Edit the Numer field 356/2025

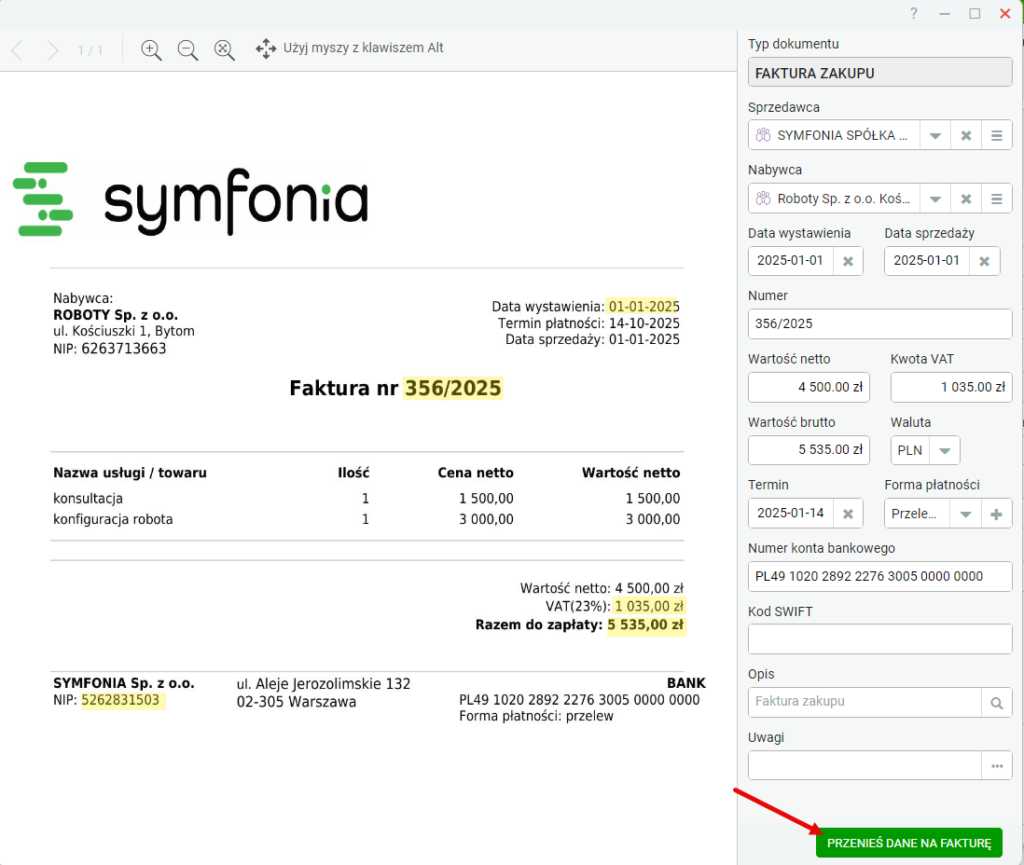point(880,324)
